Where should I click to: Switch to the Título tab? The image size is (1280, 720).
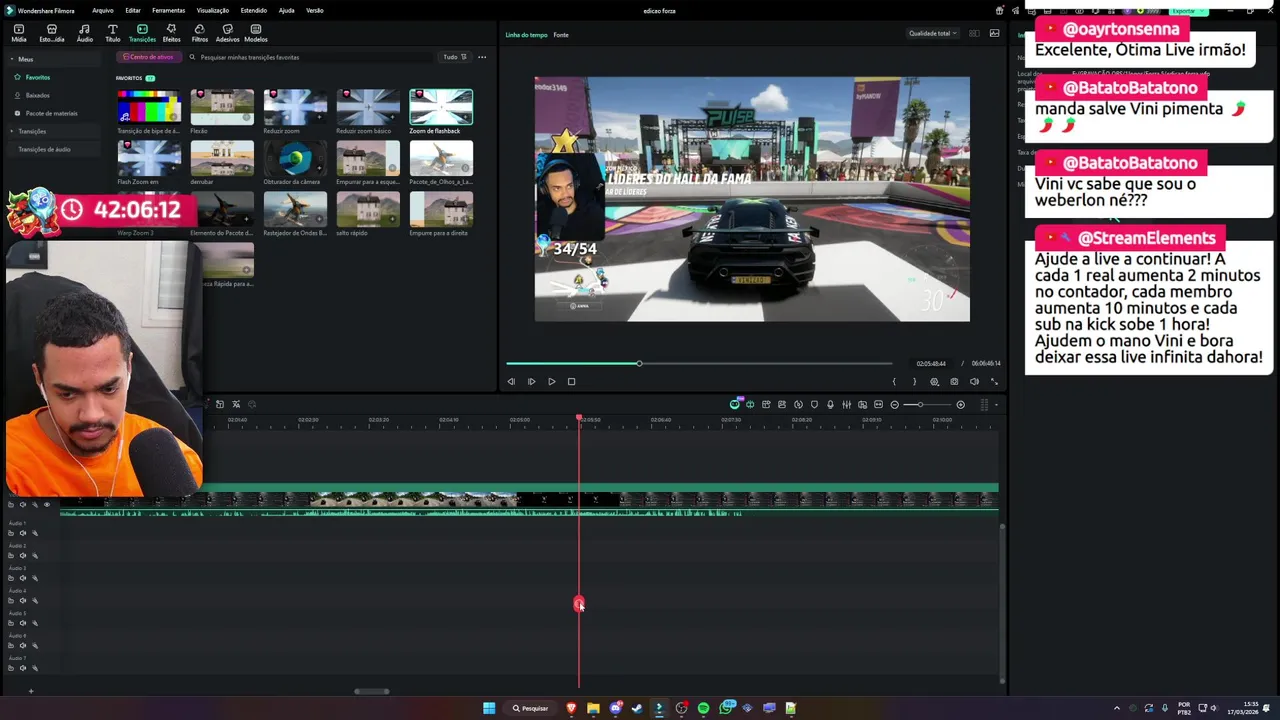point(112,33)
